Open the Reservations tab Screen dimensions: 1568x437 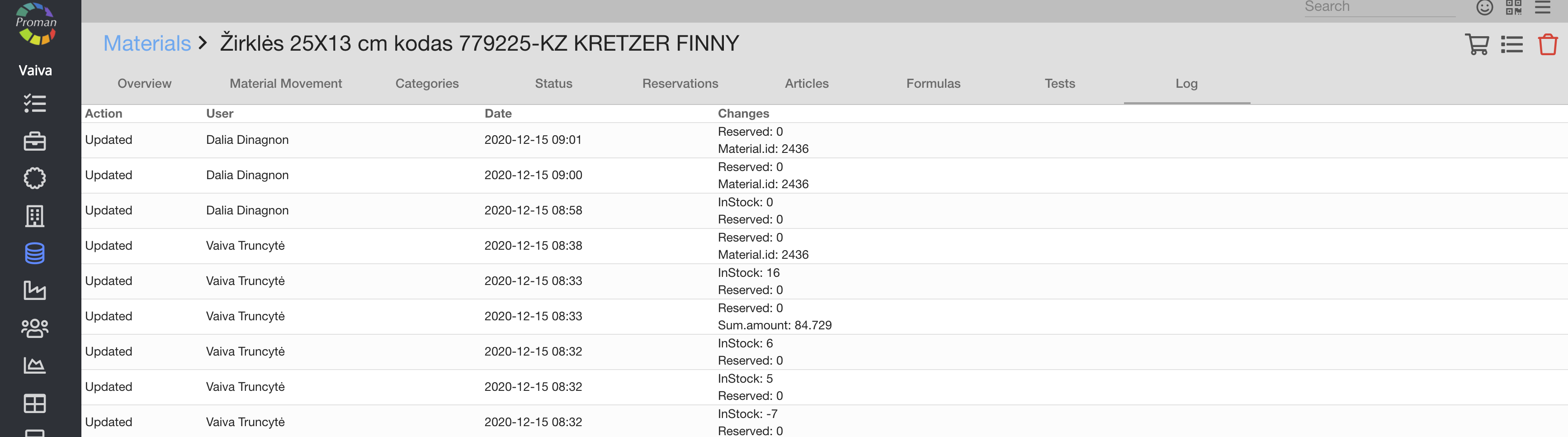click(680, 83)
